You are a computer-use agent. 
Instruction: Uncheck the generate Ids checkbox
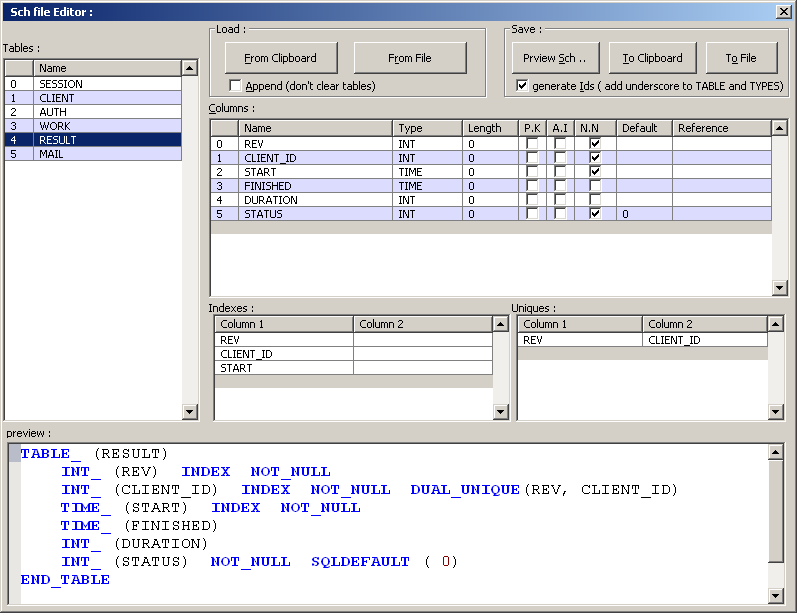[522, 86]
